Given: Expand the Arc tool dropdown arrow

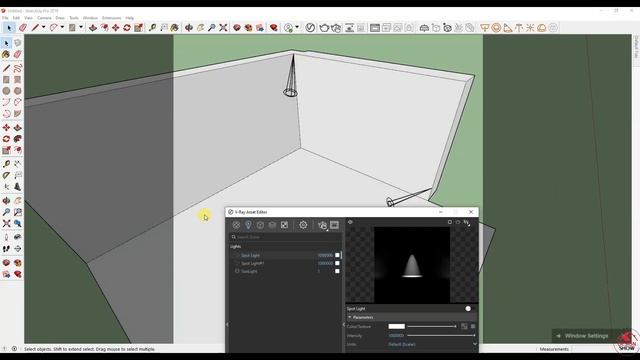Looking at the screenshot, I should click(x=62, y=27).
